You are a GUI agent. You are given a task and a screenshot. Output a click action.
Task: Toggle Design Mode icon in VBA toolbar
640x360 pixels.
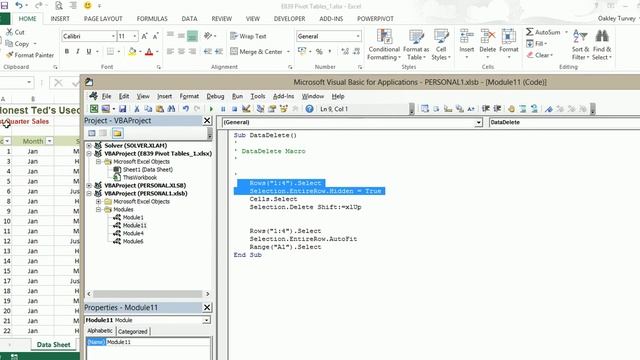[x=246, y=109]
